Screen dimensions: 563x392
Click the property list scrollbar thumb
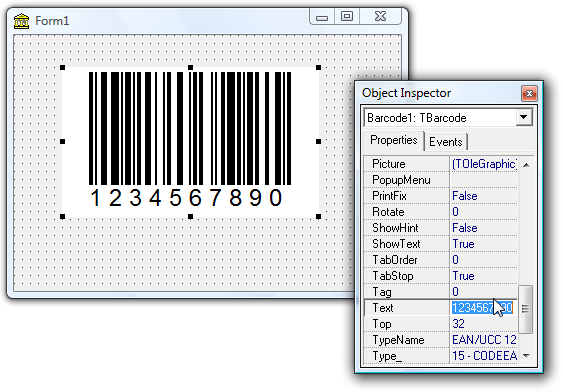[x=526, y=309]
